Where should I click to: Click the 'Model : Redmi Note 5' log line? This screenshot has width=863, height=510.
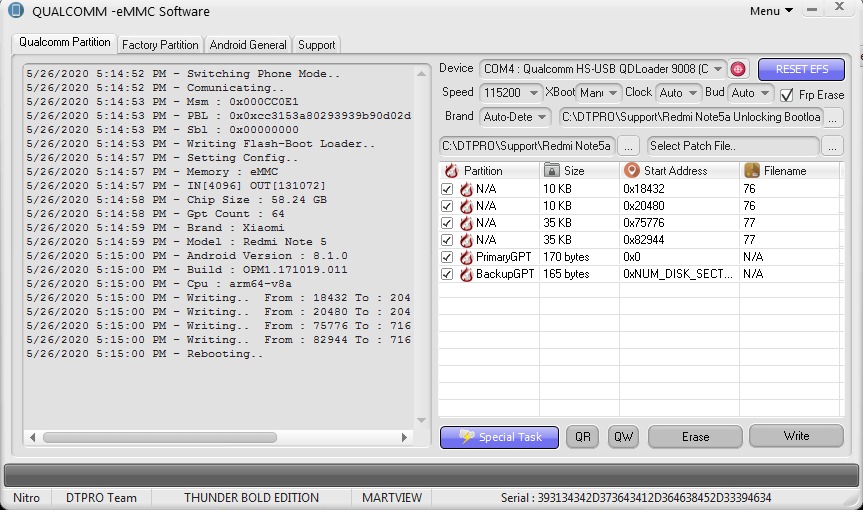click(176, 242)
